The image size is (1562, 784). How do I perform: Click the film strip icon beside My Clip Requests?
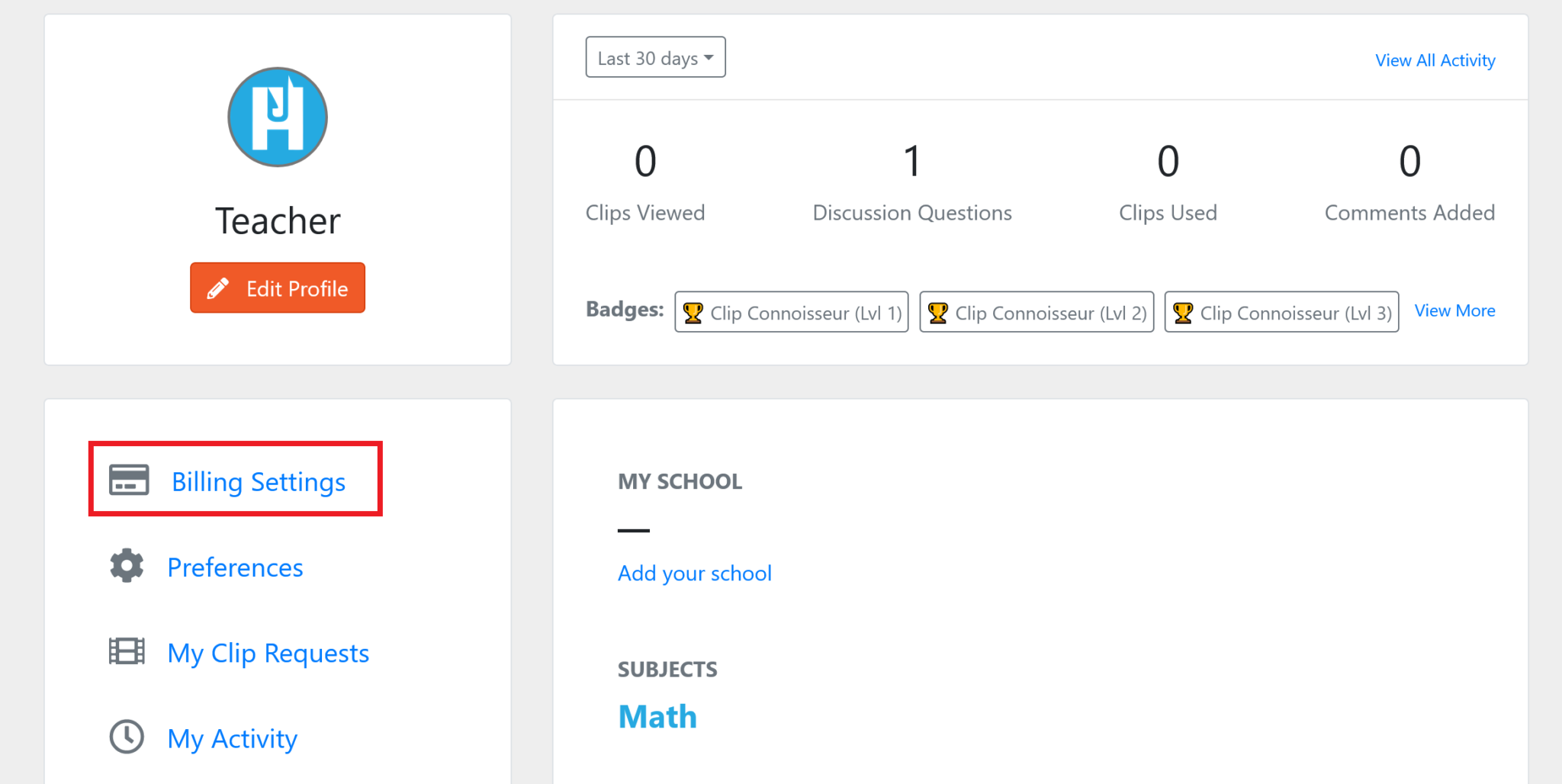click(x=127, y=651)
